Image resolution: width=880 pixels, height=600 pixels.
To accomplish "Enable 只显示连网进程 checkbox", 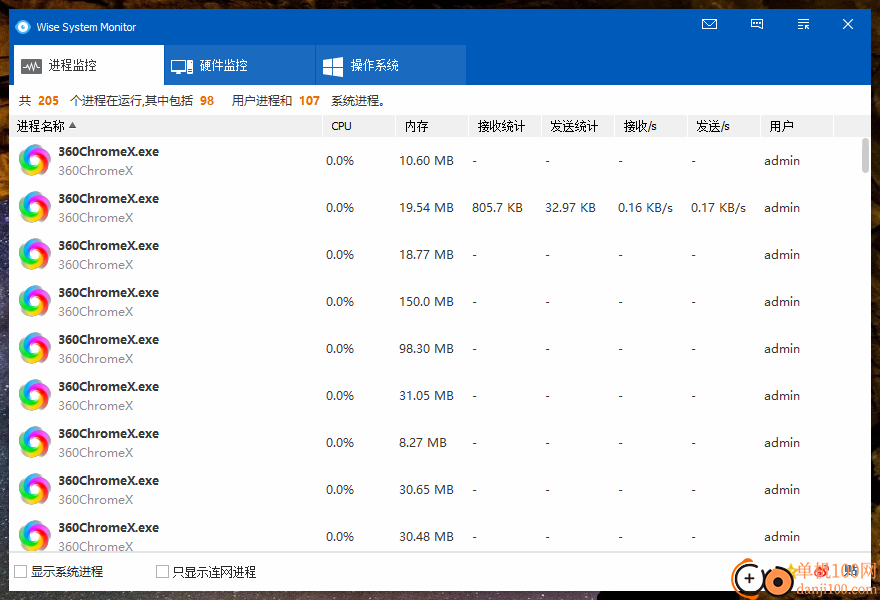I will 162,571.
